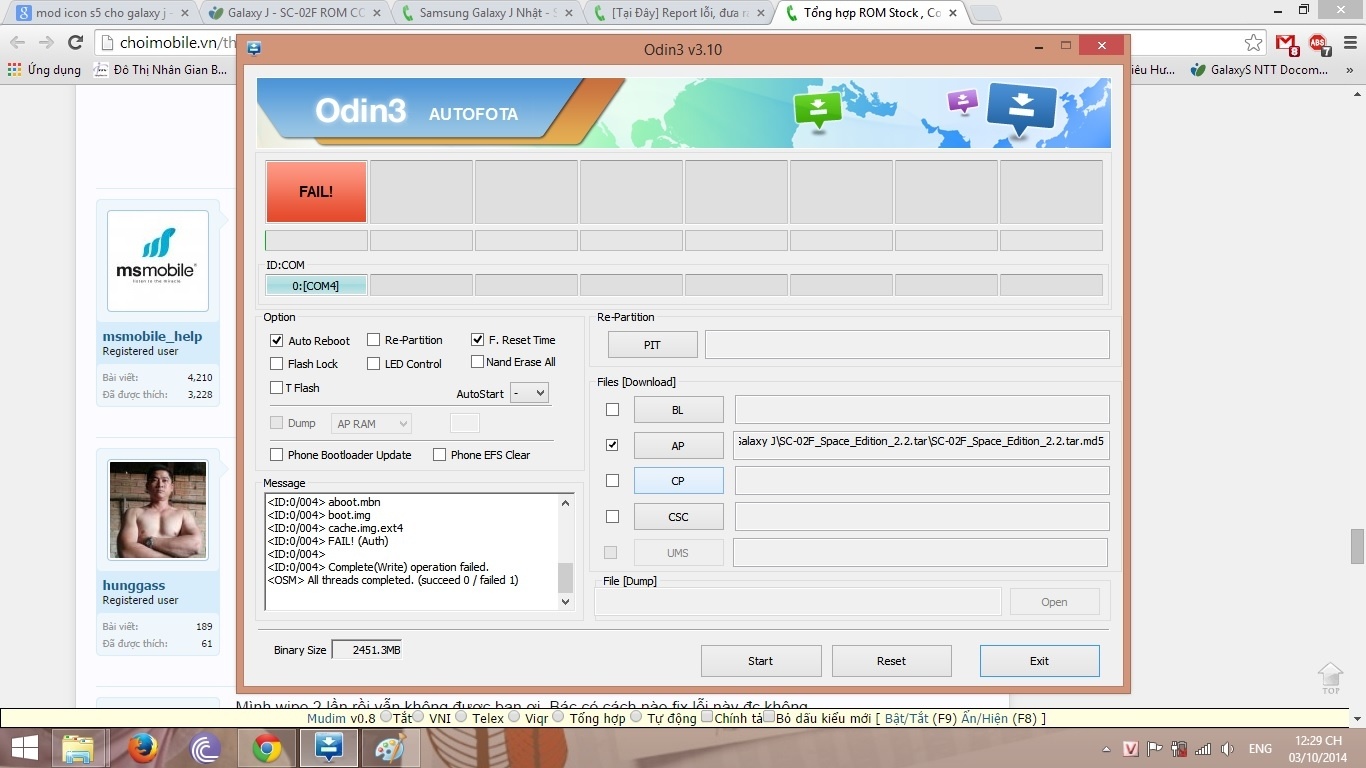Enable the Re-Partition checkbox
Screen dimensions: 1366x768
tap(373, 340)
